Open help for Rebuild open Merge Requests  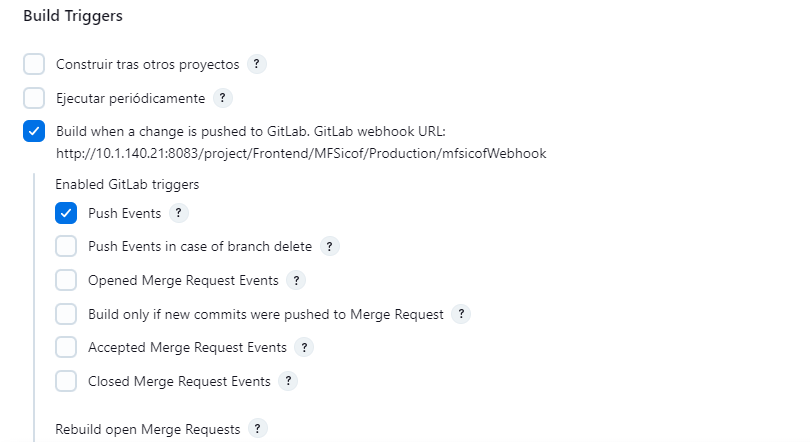[258, 429]
